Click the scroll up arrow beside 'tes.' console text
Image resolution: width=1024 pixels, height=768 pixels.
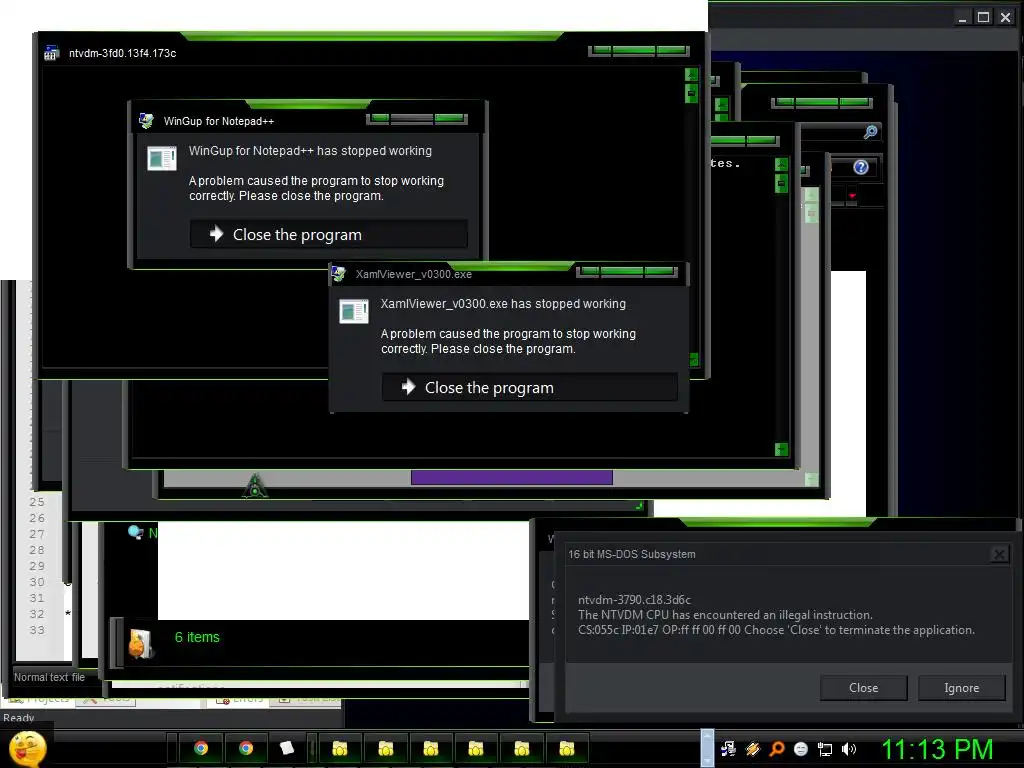point(781,165)
